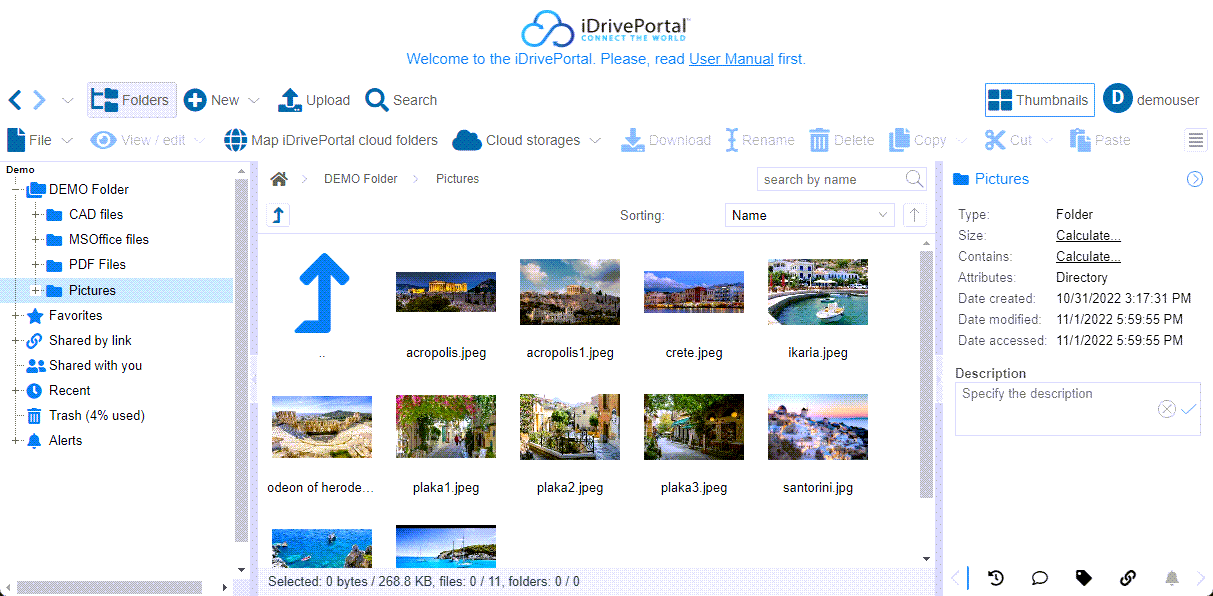Toggle the Folders tree panel
The image size is (1213, 596).
tap(131, 100)
